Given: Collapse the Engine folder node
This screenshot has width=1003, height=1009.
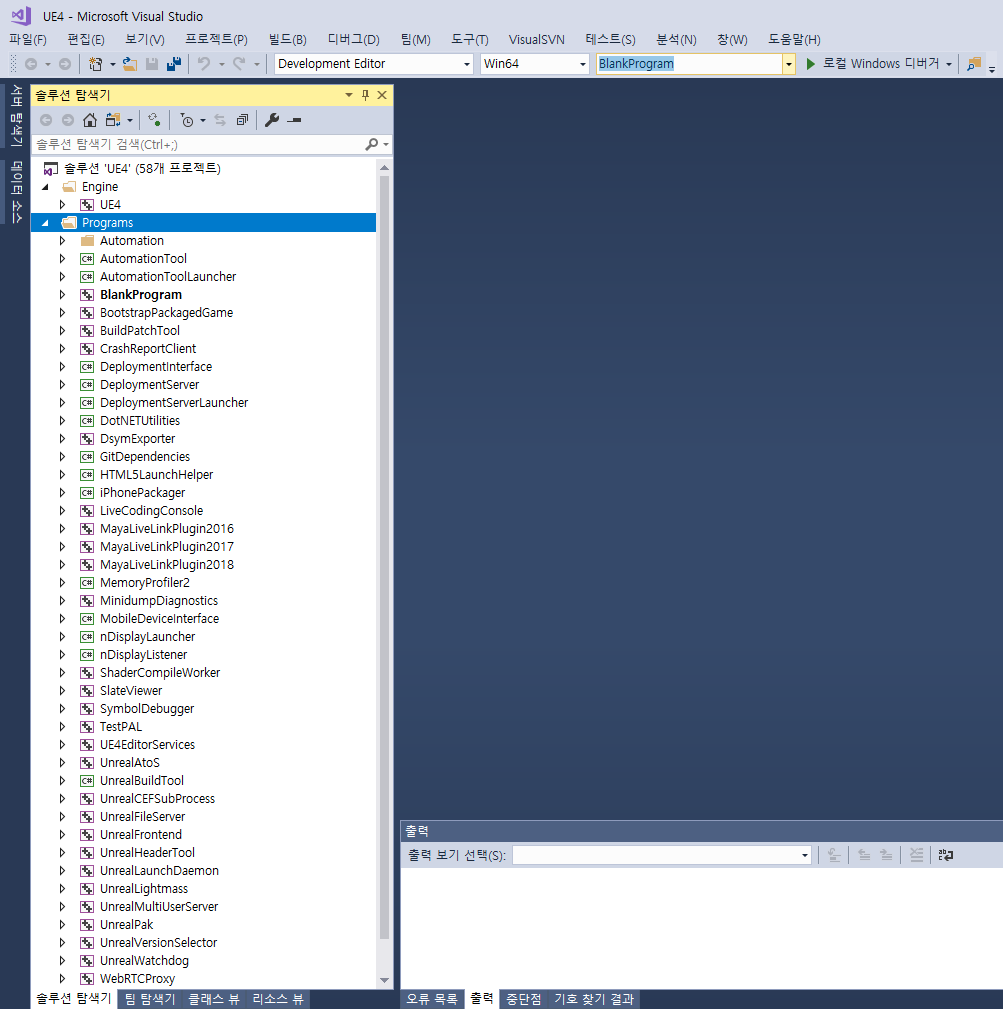Looking at the screenshot, I should pyautogui.click(x=45, y=187).
